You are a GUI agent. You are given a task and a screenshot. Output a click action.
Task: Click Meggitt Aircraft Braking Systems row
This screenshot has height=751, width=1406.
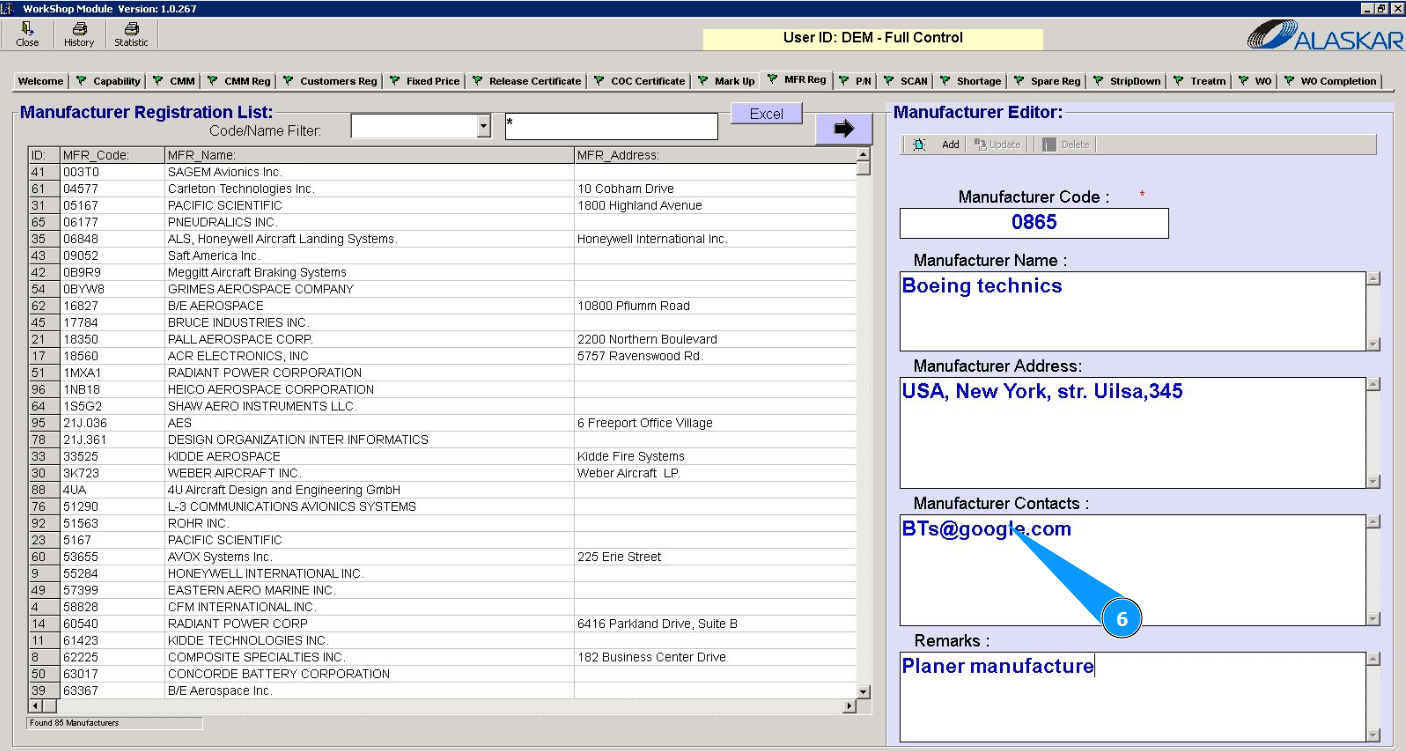[x=442, y=272]
